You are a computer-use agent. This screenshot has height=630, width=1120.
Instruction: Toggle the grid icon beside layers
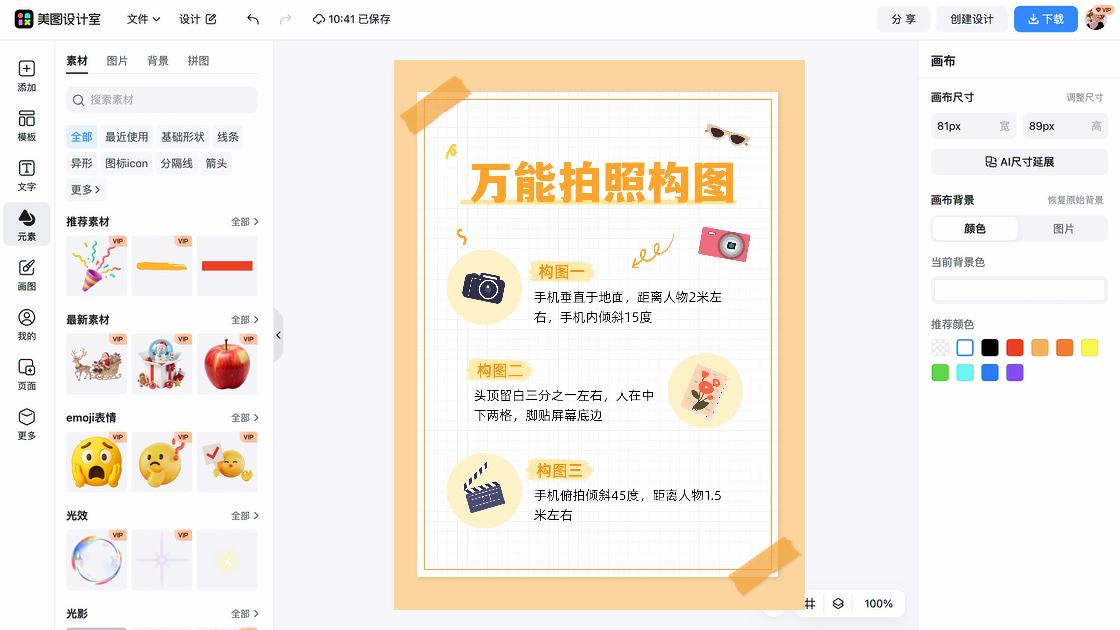(809, 604)
